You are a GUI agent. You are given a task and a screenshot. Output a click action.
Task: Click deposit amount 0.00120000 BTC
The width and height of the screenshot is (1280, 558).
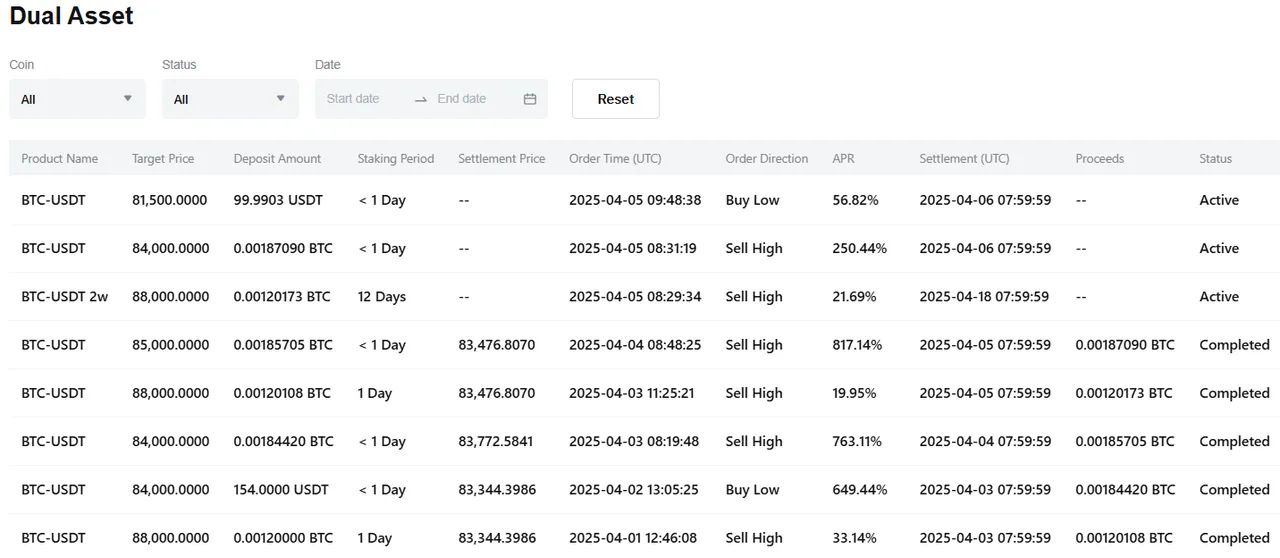[283, 538]
